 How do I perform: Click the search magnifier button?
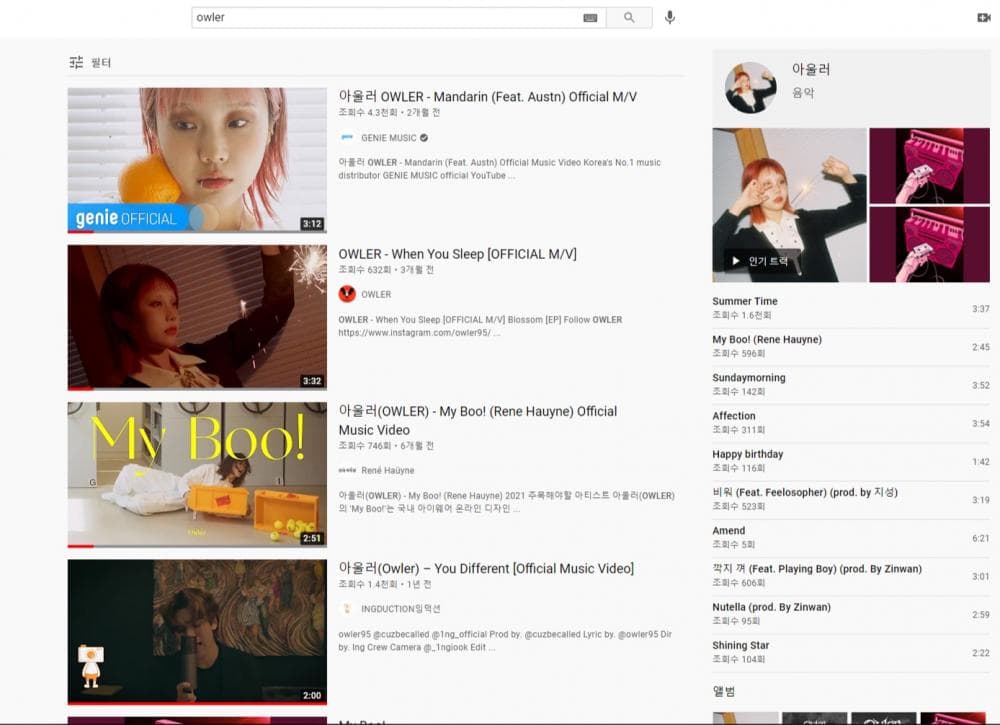629,17
